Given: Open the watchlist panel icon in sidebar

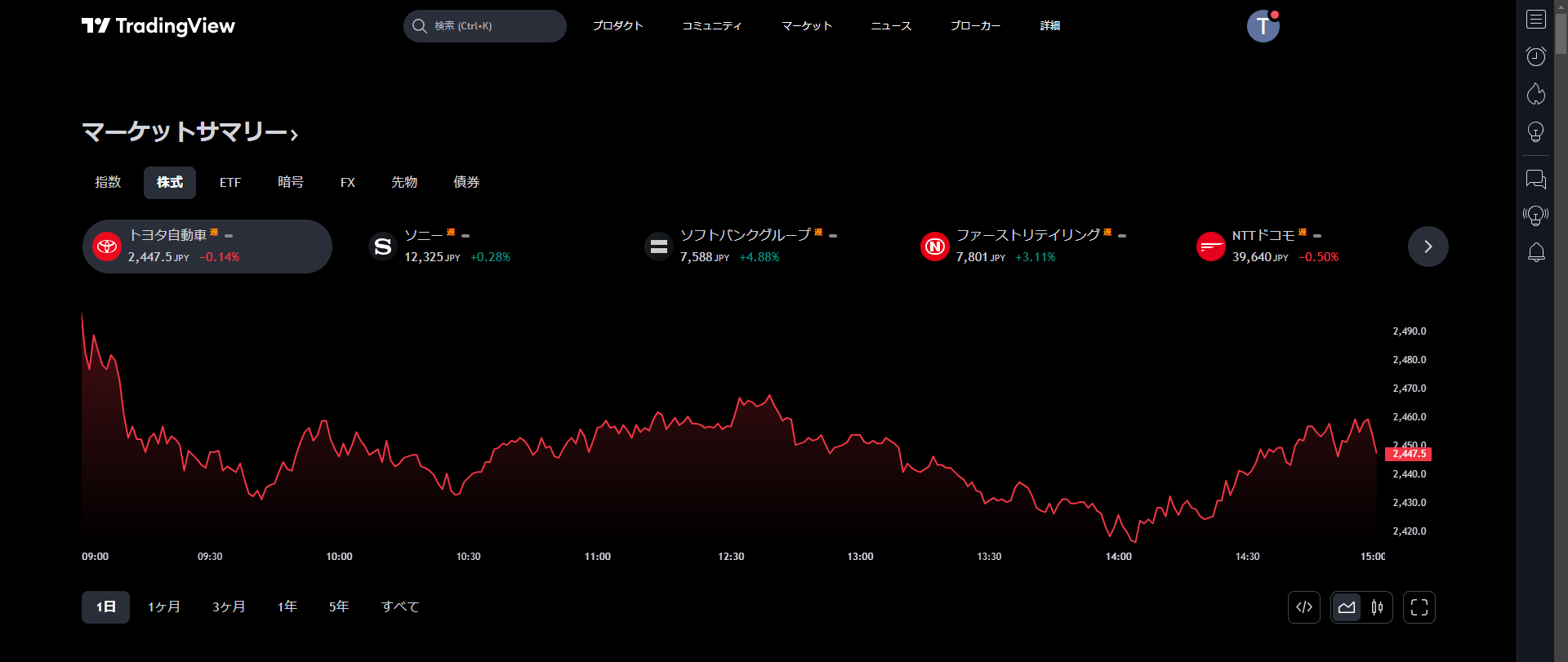Looking at the screenshot, I should pos(1535,20).
